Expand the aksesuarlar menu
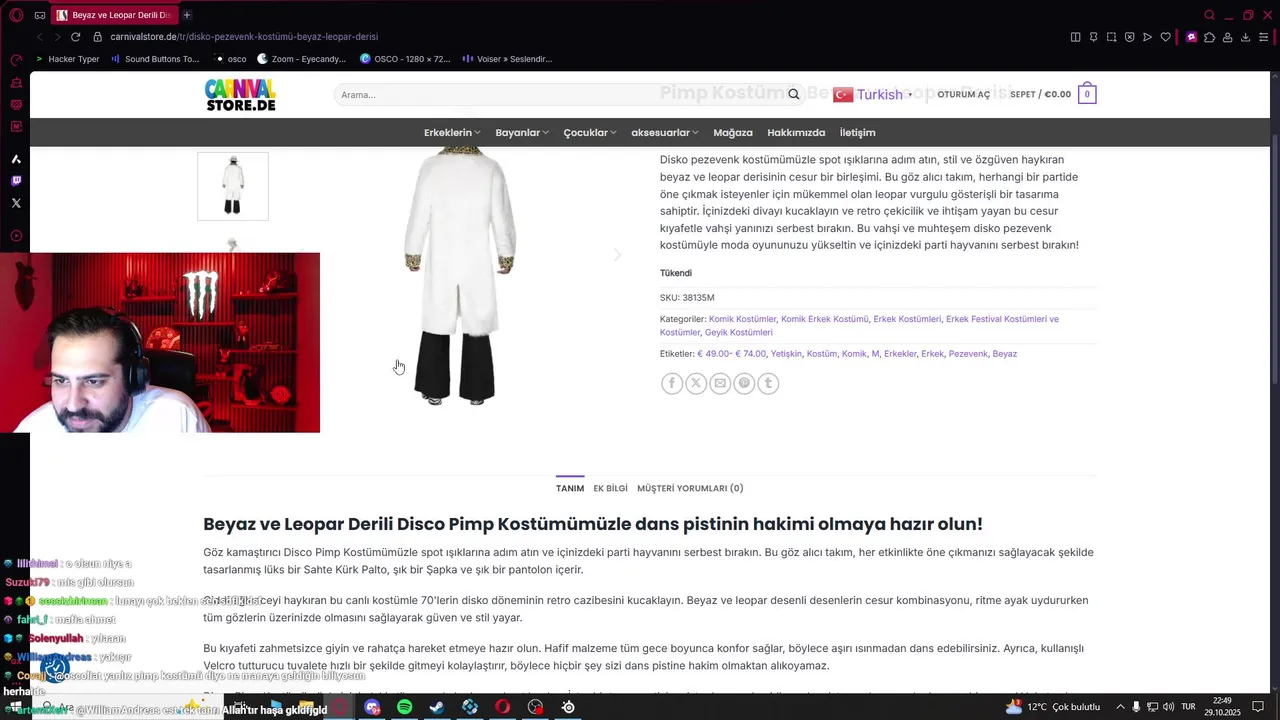 click(665, 132)
